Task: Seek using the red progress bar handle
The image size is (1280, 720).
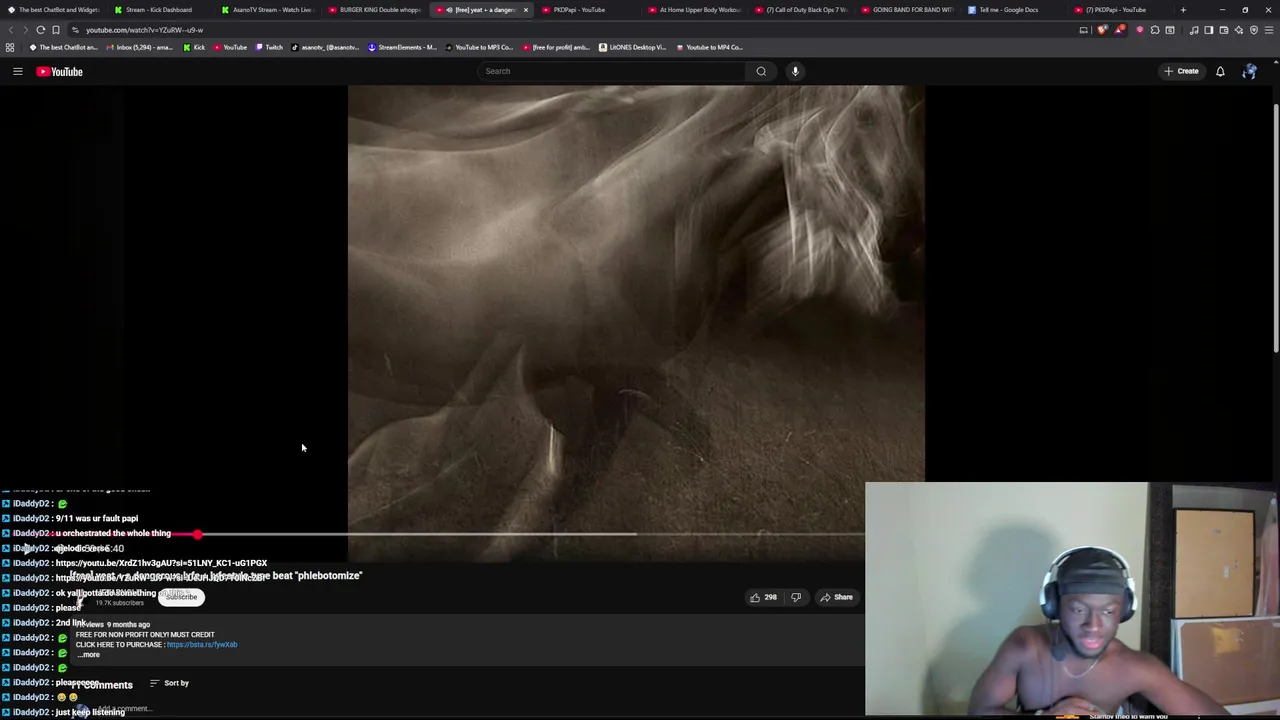Action: [x=198, y=534]
